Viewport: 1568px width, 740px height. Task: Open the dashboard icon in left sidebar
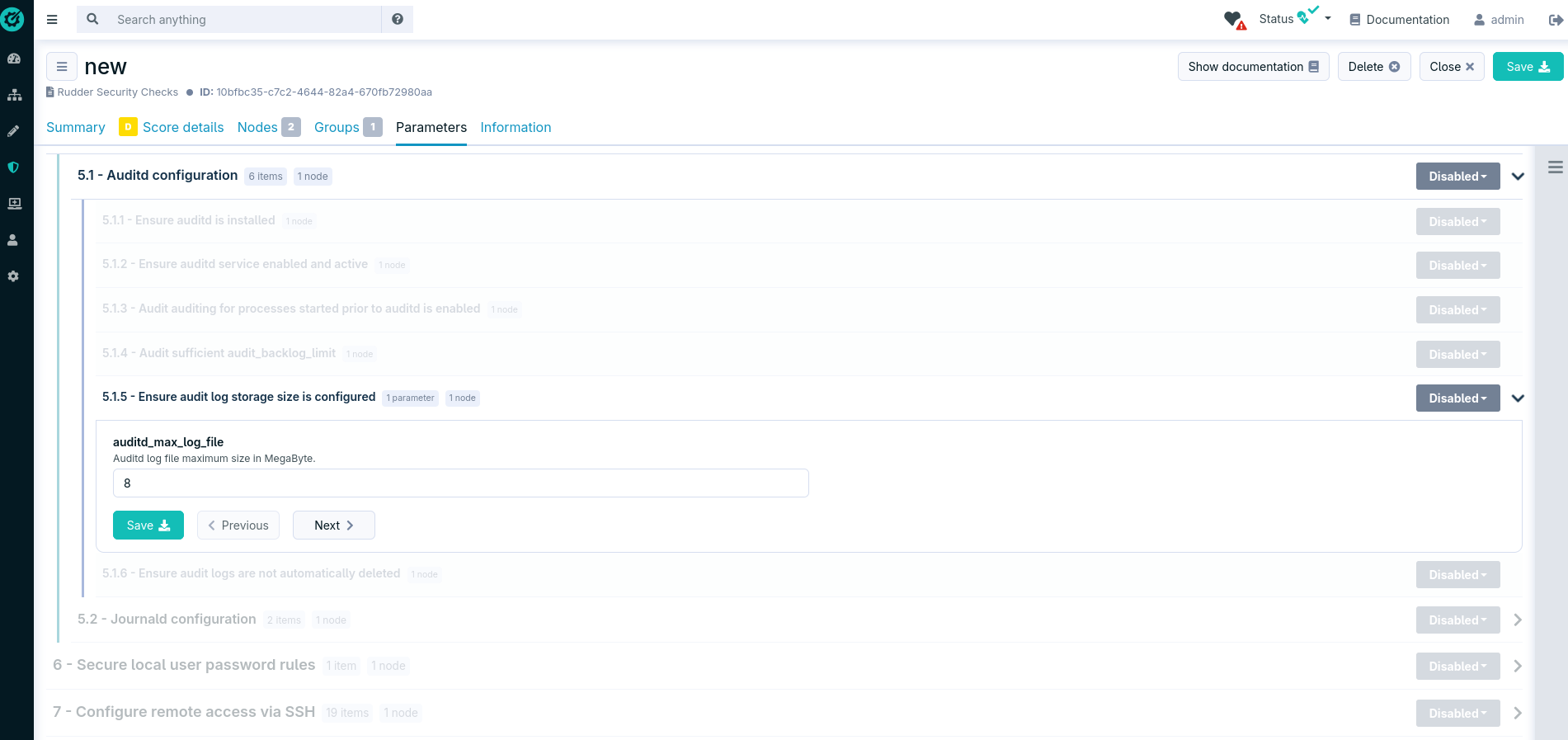click(x=13, y=59)
